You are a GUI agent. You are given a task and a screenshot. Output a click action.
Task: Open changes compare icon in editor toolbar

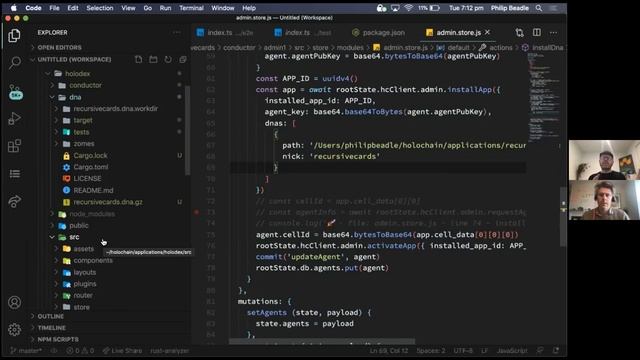pyautogui.click(x=519, y=33)
